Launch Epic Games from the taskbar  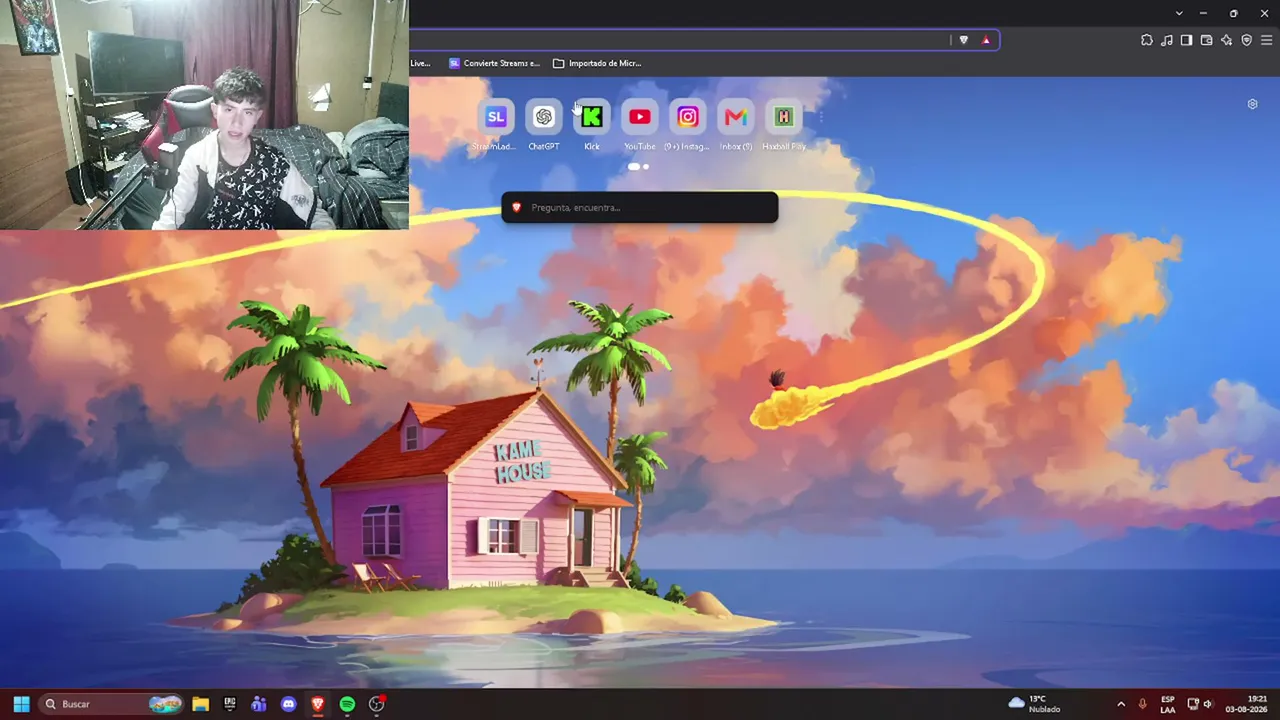pyautogui.click(x=229, y=704)
